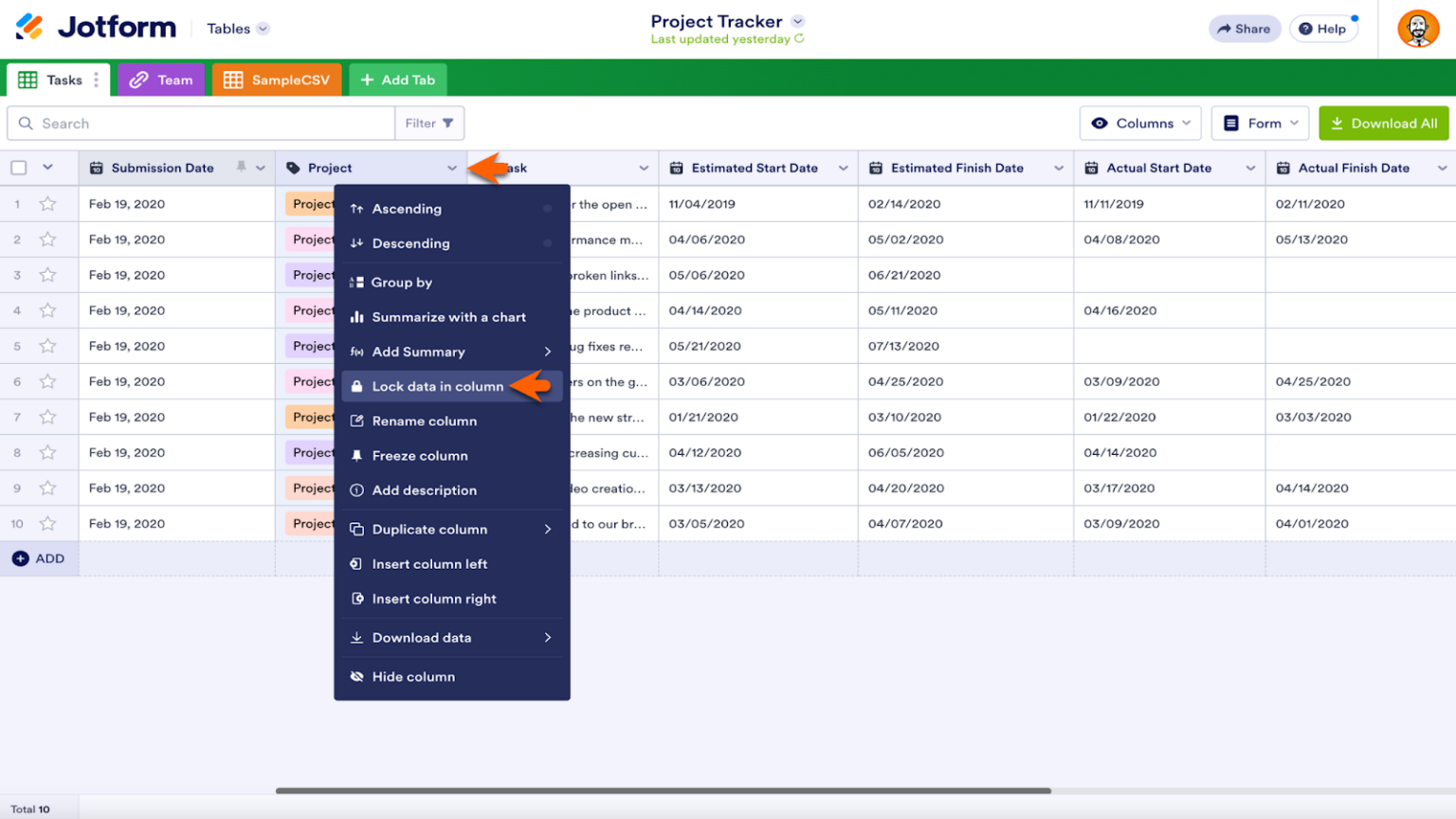This screenshot has width=1456, height=819.
Task: Toggle the favorite star on row 5
Action: click(x=48, y=346)
